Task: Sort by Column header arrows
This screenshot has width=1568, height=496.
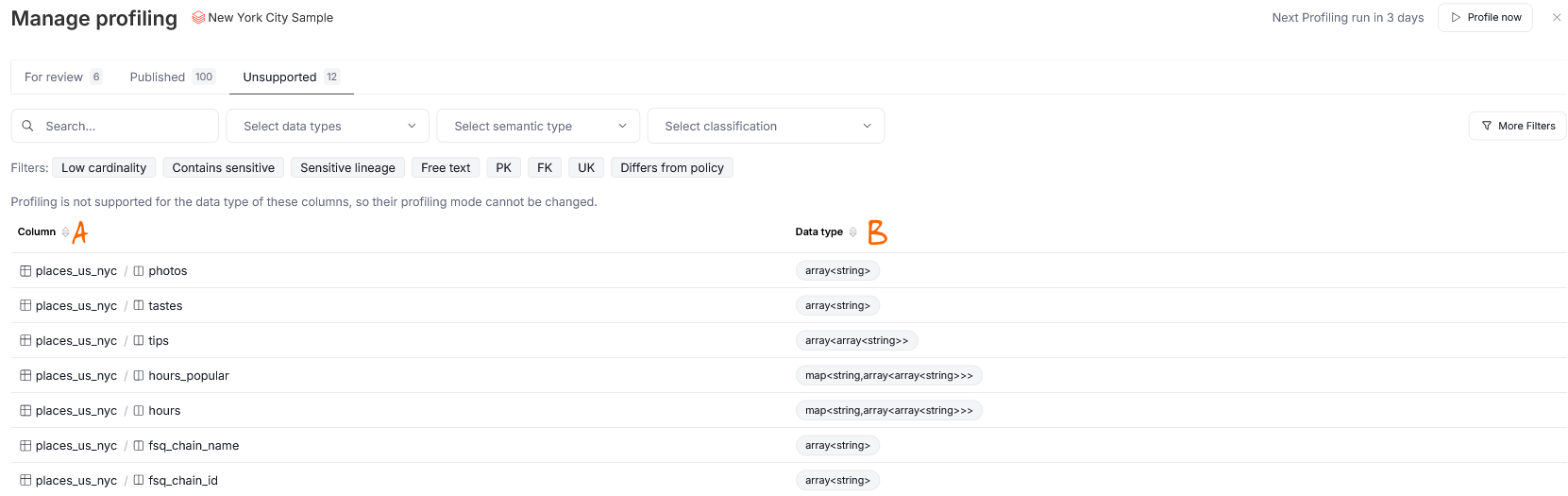Action: point(65,231)
